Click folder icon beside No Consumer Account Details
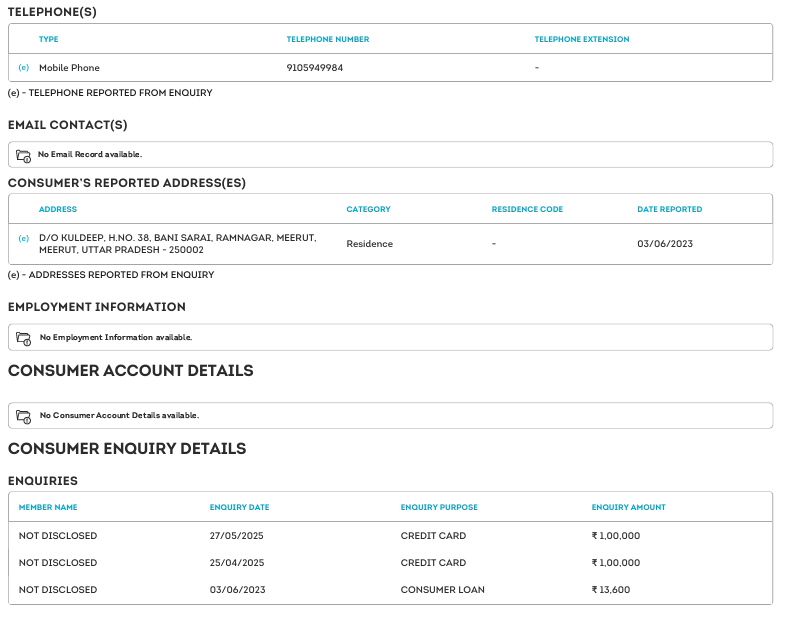 coord(24,416)
